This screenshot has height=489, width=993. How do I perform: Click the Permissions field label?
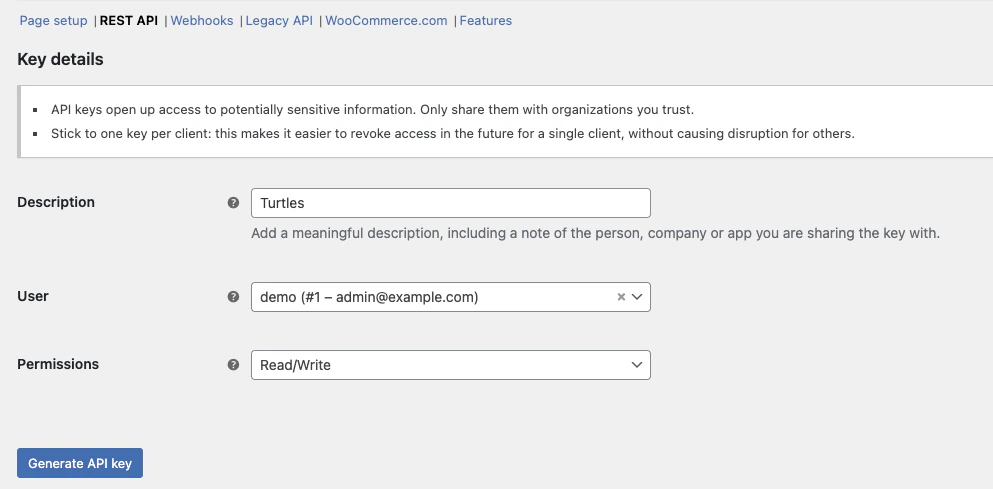pyautogui.click(x=58, y=364)
